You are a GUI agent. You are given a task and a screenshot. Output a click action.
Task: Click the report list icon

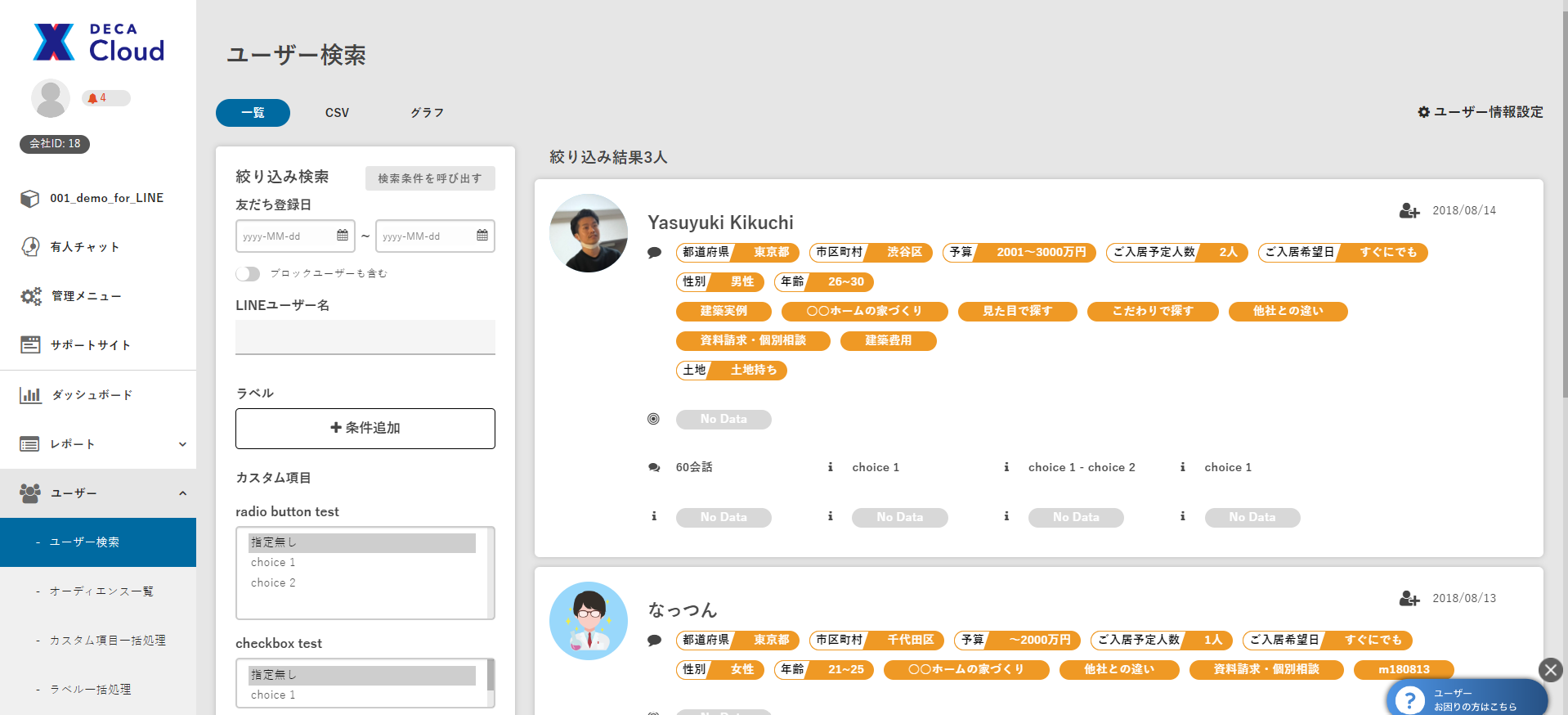pyautogui.click(x=29, y=444)
